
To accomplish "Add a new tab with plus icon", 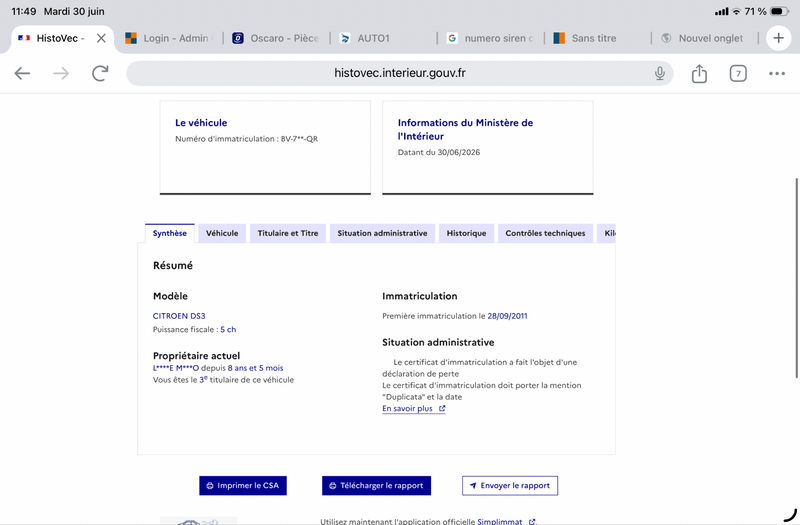I will [x=778, y=38].
